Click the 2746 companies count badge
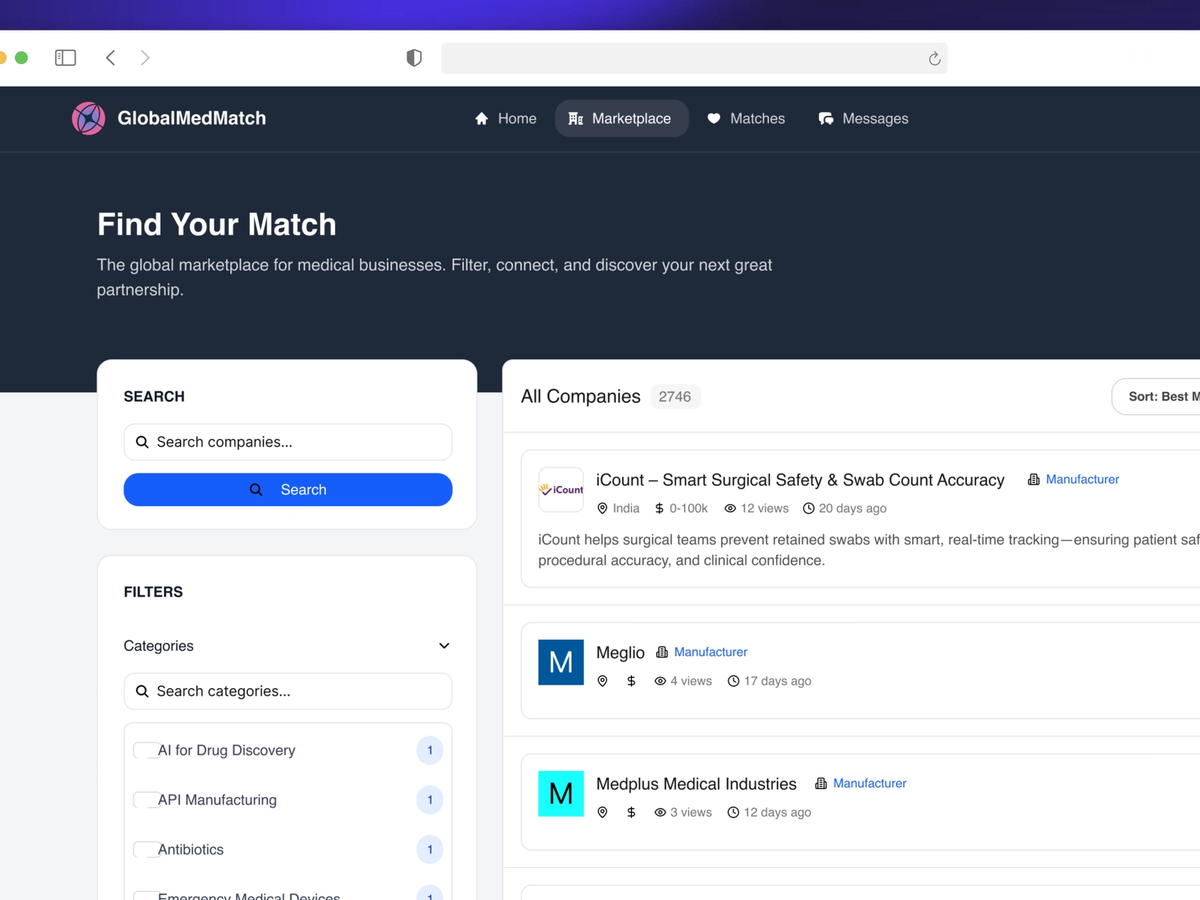 pyautogui.click(x=675, y=397)
